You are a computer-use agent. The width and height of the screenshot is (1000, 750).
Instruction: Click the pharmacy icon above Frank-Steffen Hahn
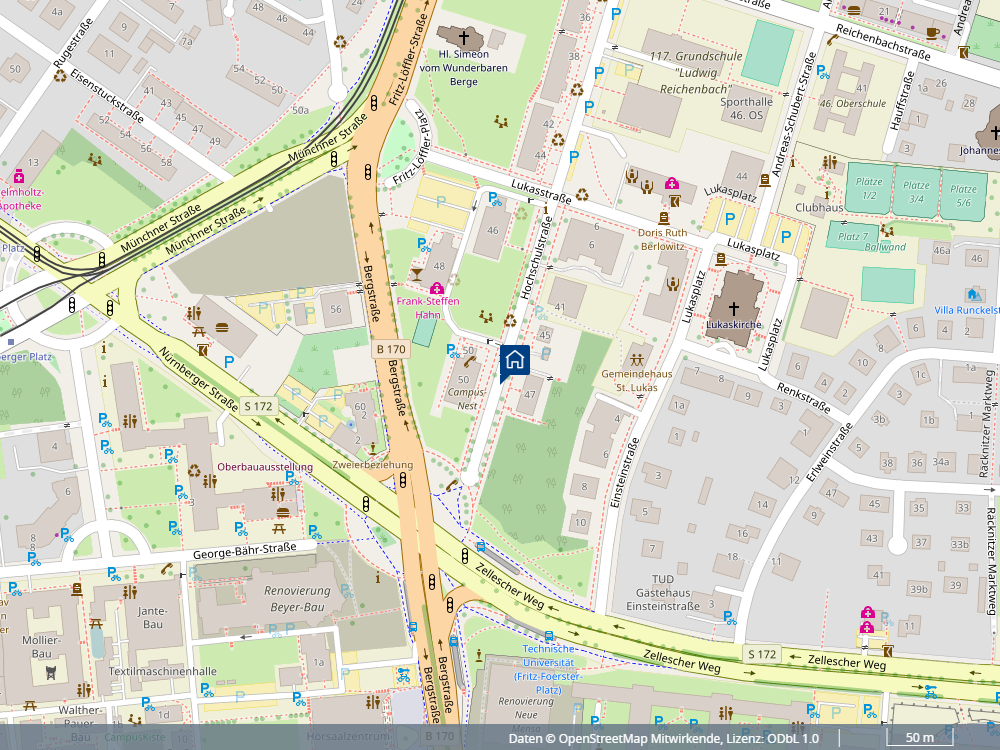[x=437, y=288]
